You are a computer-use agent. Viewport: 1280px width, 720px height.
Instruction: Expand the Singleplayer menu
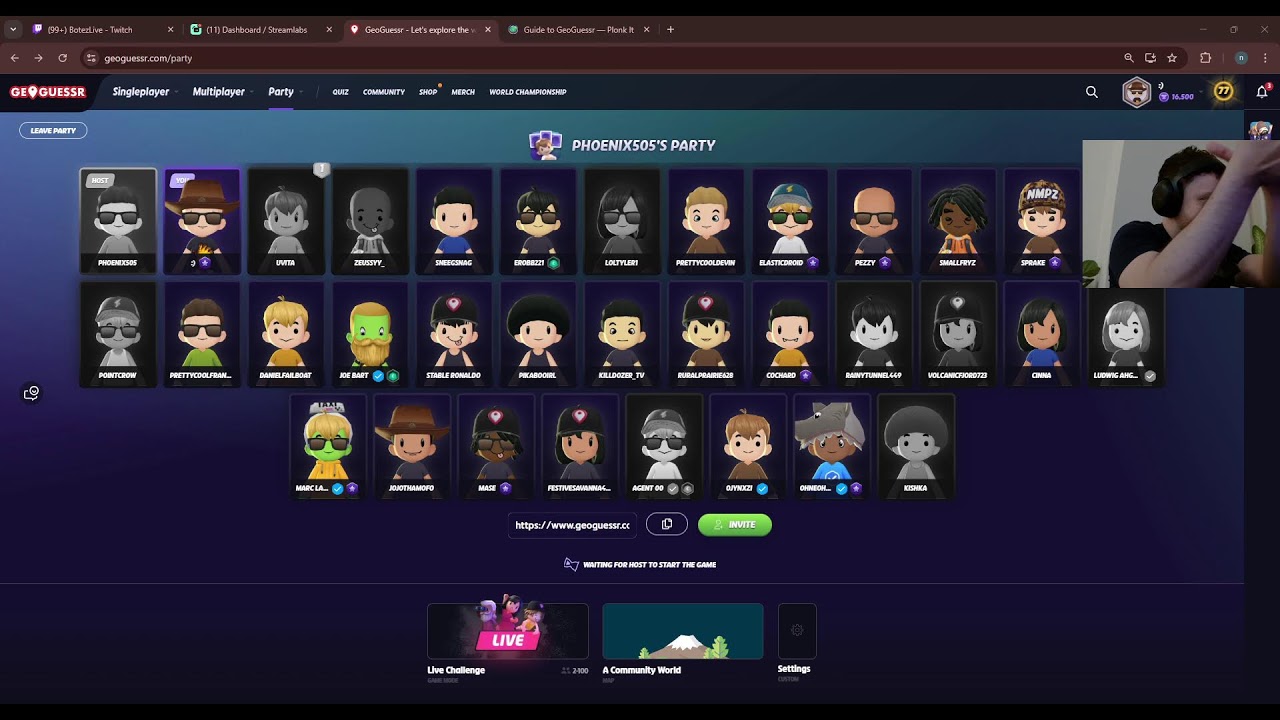pos(141,92)
